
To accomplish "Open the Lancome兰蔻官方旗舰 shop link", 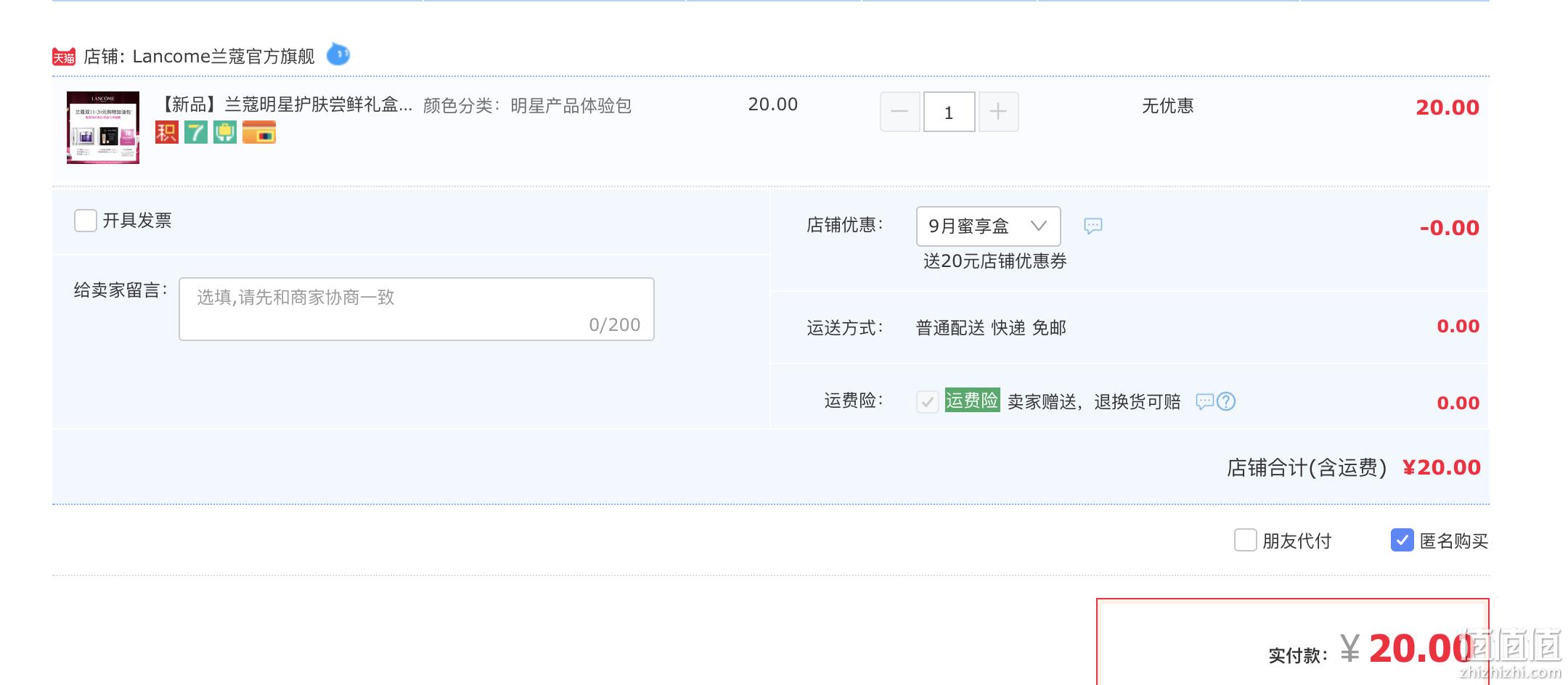I will click(x=224, y=57).
